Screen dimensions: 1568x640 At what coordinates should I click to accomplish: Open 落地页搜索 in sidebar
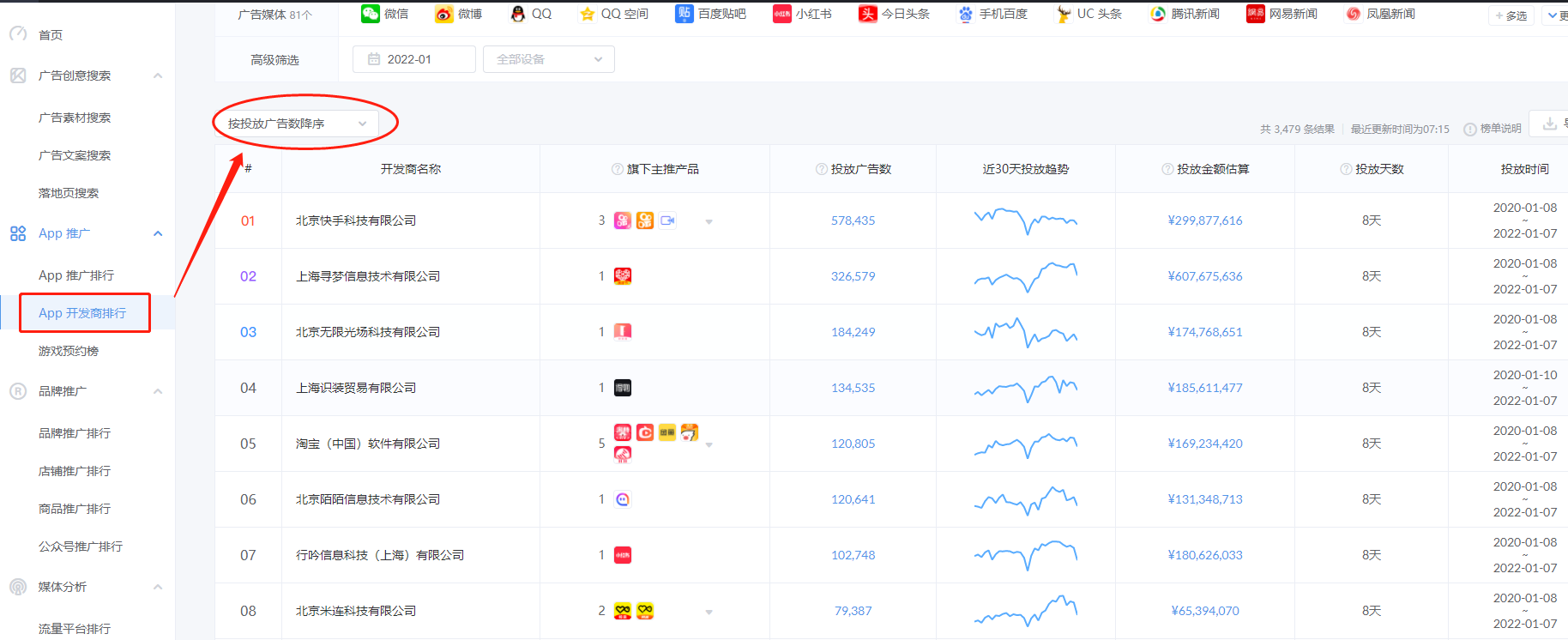coord(69,193)
